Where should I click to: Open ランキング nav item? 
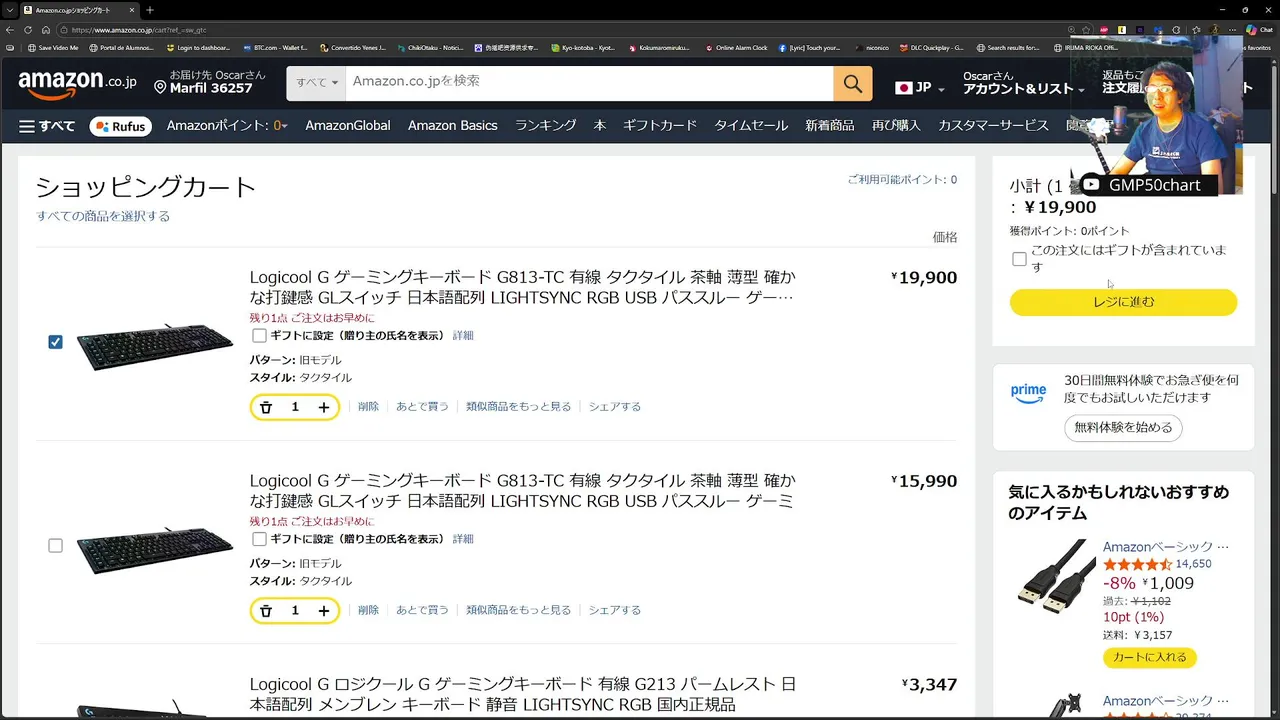(x=545, y=126)
